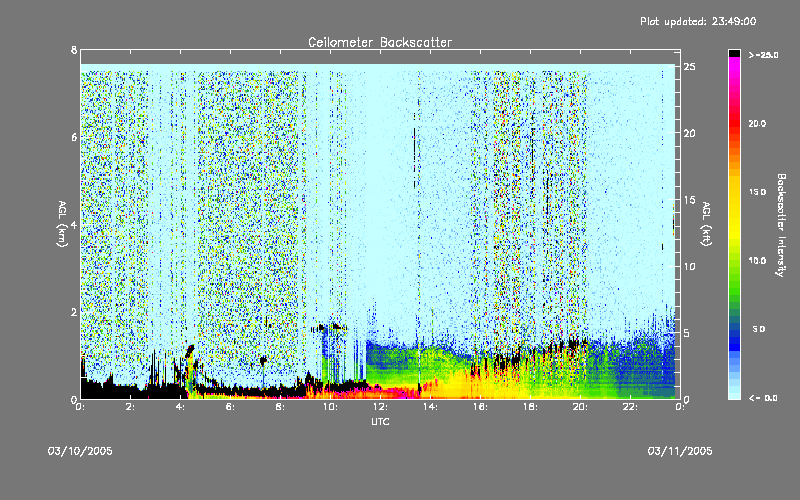Click the 25 kft tick label on right axis
800x500 pixels.
point(689,67)
